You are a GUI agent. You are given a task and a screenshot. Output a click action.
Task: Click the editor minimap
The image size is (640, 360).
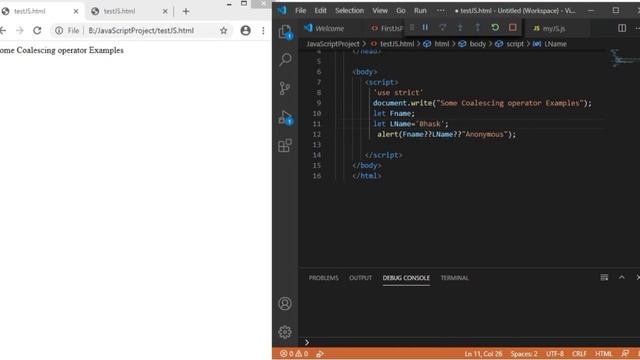(x=624, y=58)
